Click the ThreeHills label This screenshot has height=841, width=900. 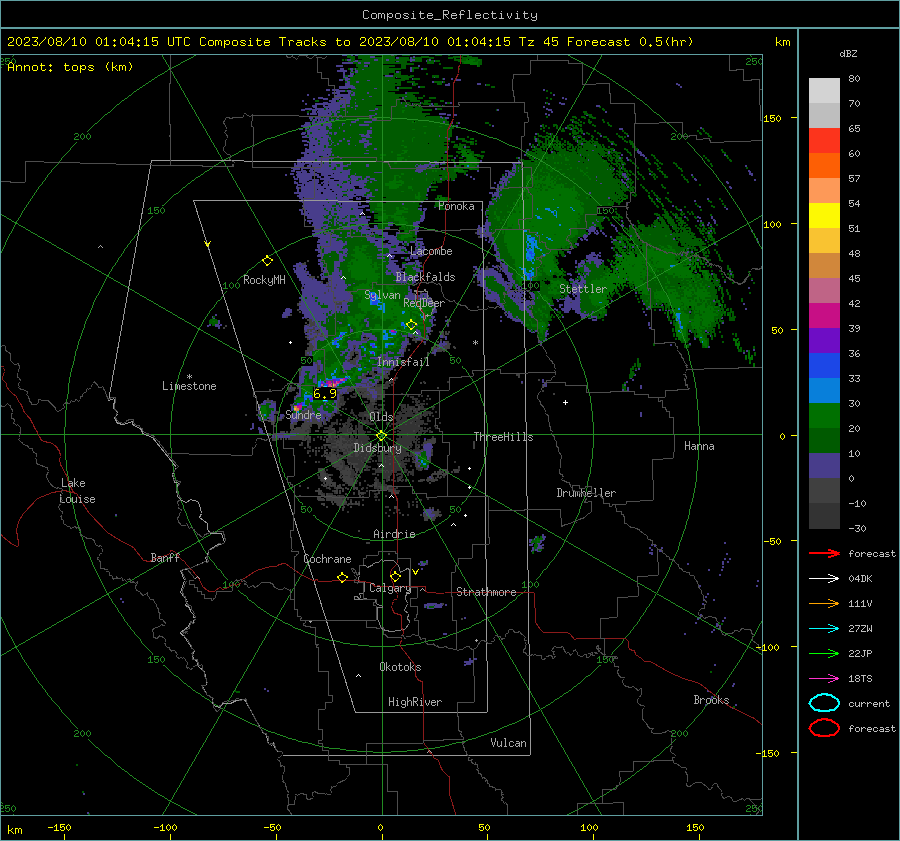[503, 437]
